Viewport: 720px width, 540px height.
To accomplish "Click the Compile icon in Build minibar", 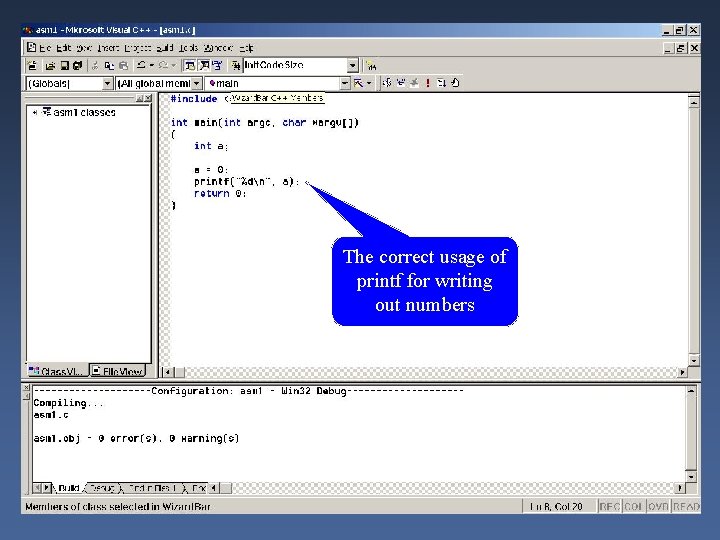I will 387,83.
